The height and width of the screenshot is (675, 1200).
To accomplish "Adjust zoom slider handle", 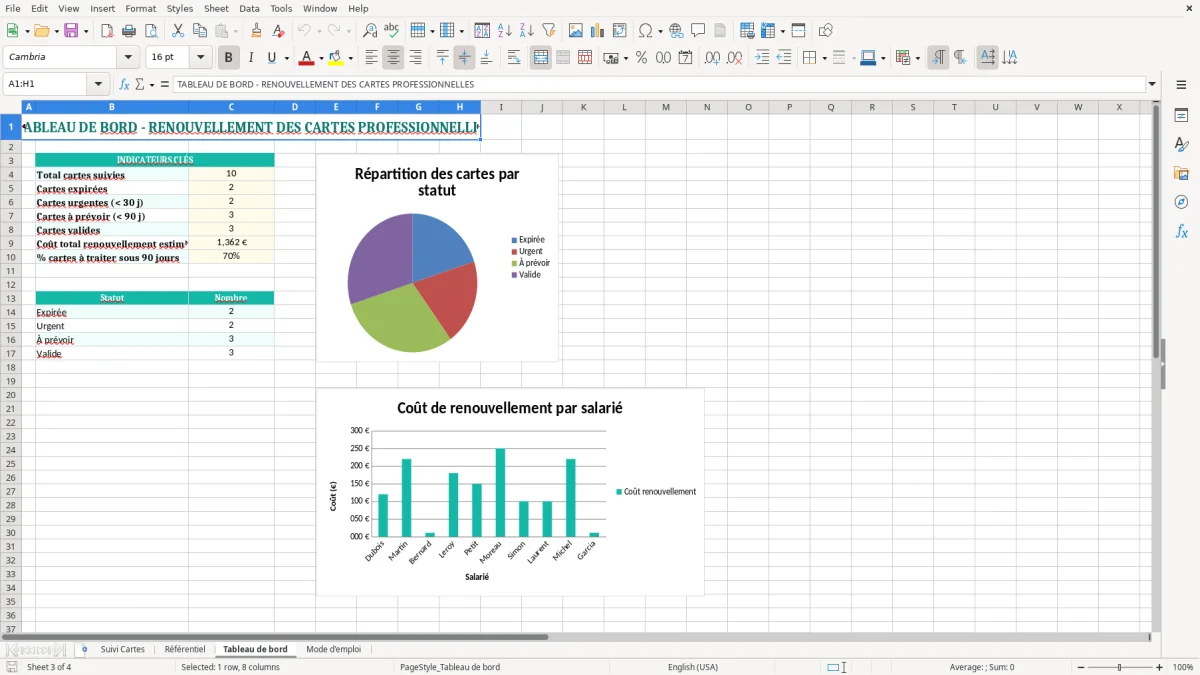I will pos(1120,667).
